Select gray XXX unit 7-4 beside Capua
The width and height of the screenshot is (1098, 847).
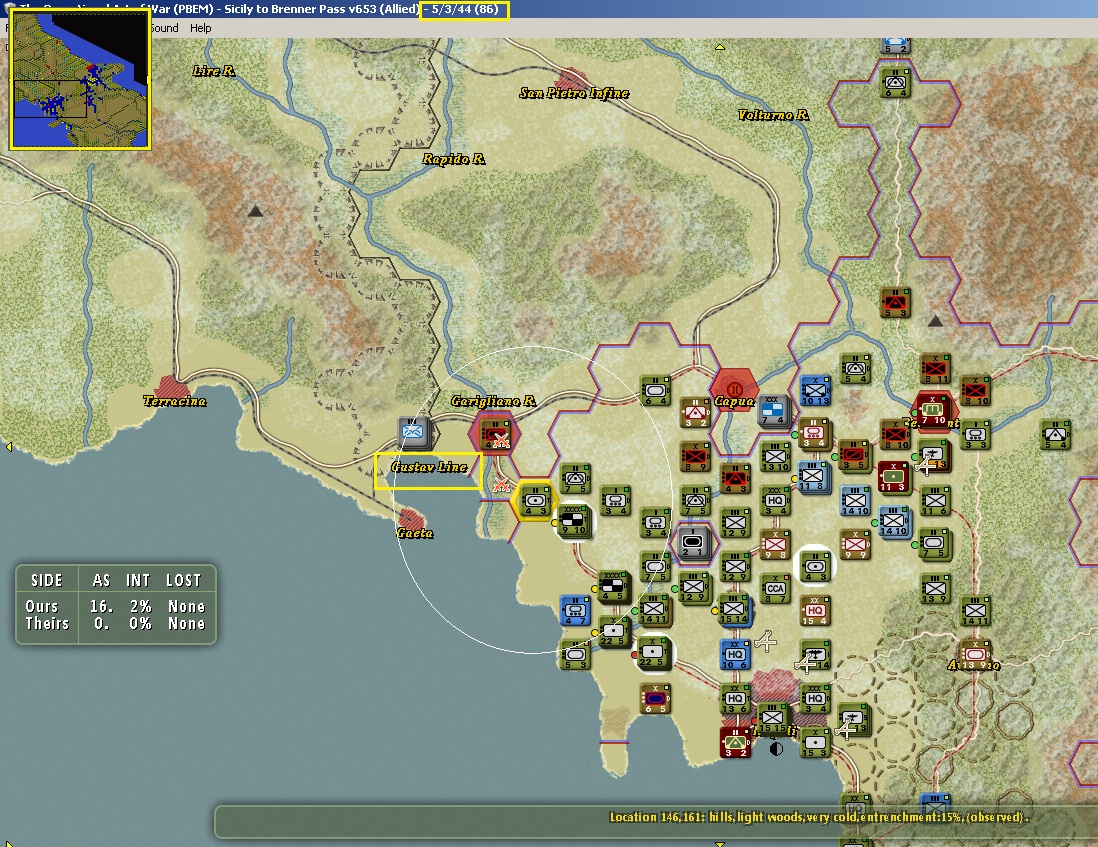pos(773,411)
